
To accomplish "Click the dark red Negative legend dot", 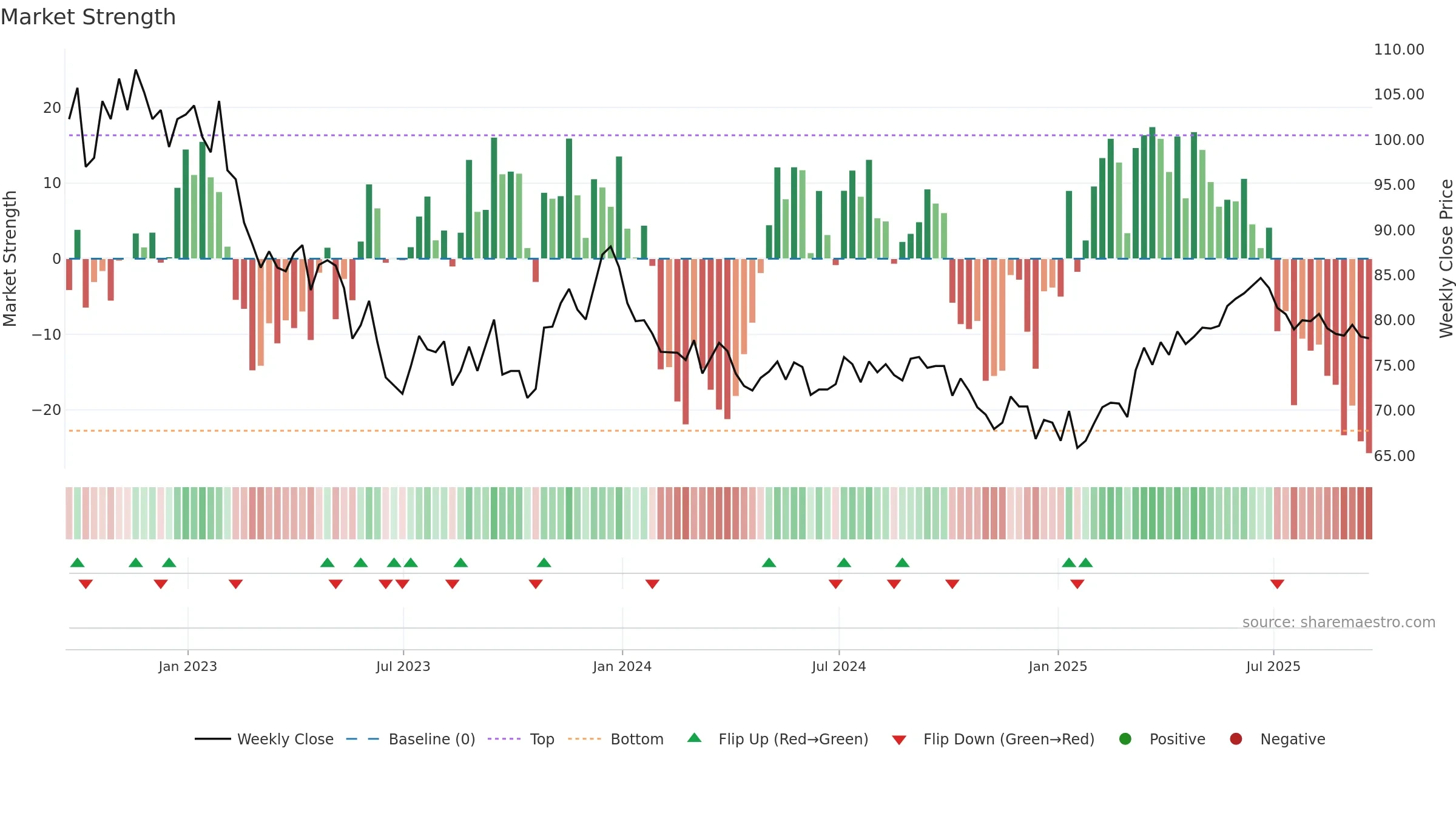I will [1236, 739].
